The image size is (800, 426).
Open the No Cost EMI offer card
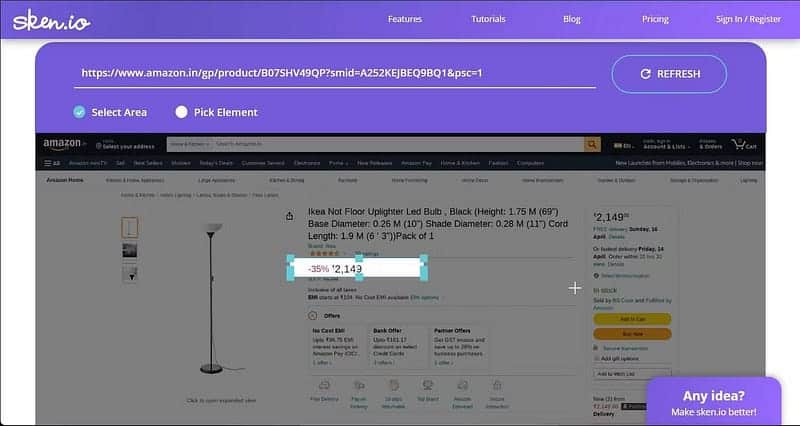337,347
